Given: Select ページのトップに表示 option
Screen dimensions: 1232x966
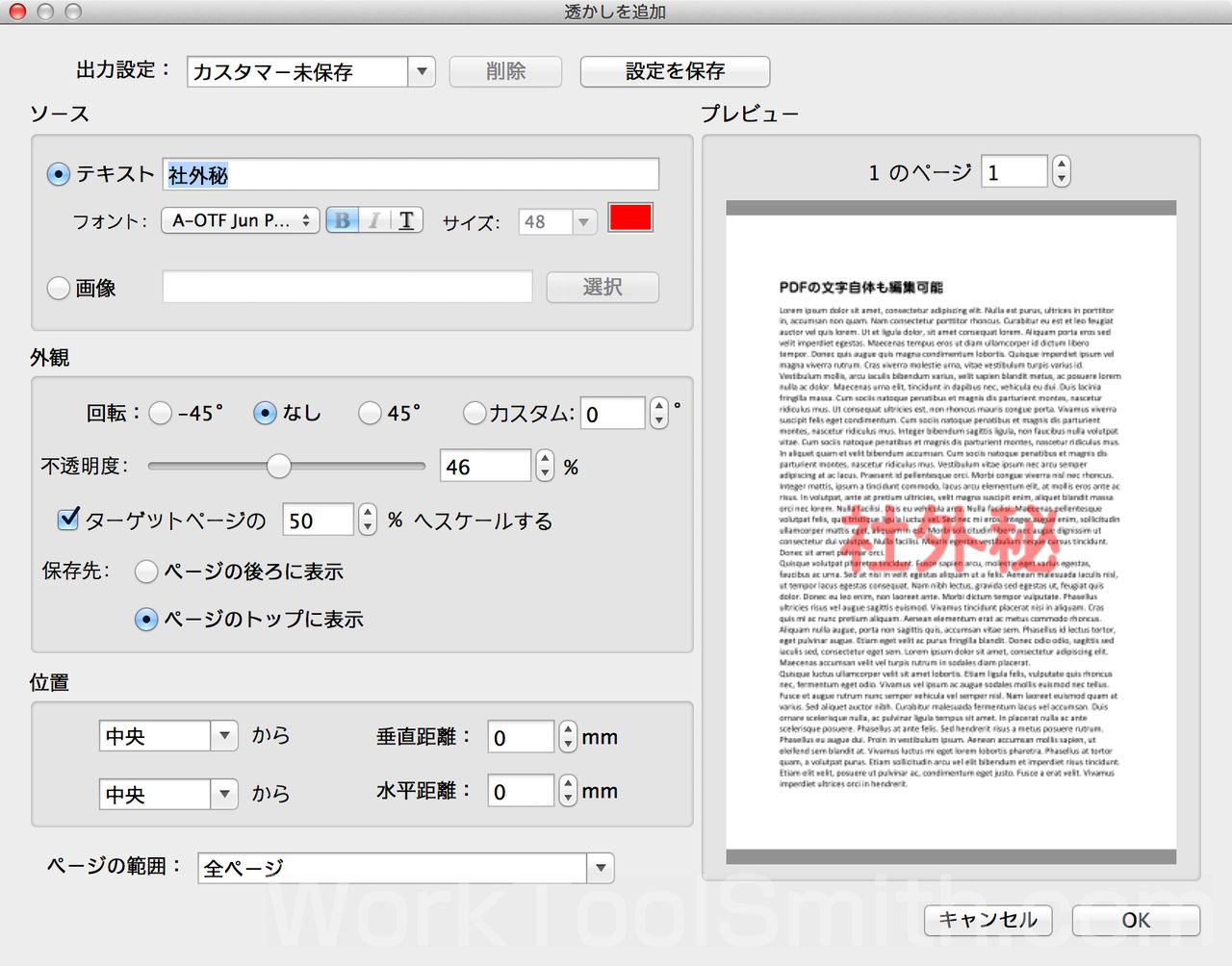Looking at the screenshot, I should (146, 619).
